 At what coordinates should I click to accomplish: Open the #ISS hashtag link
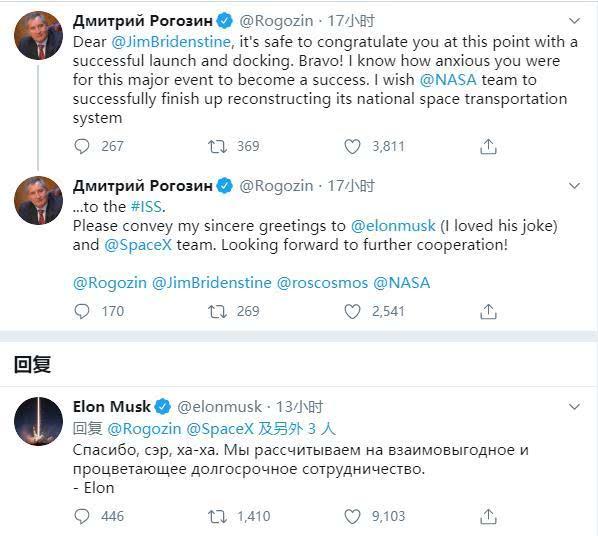146,207
